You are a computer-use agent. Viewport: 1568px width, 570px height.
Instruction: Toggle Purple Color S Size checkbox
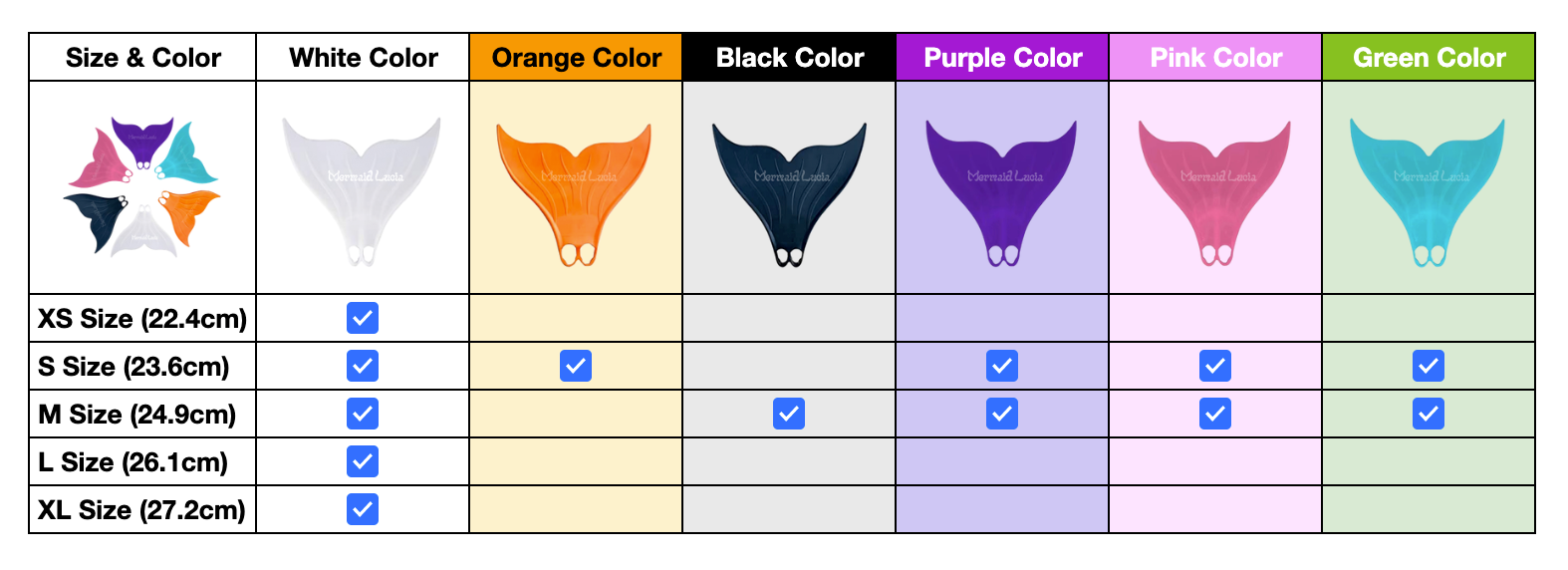tap(1002, 366)
